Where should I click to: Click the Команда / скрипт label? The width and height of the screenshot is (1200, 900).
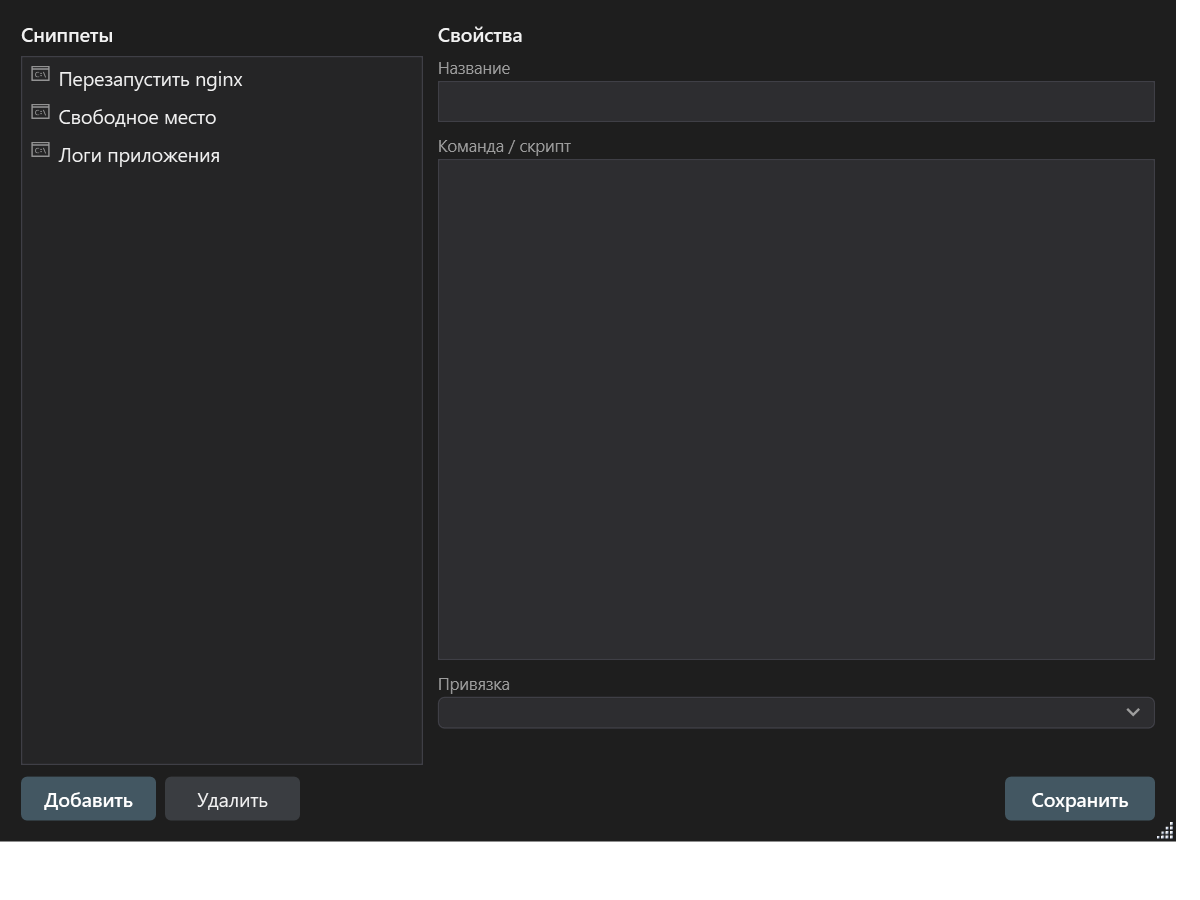pos(504,146)
